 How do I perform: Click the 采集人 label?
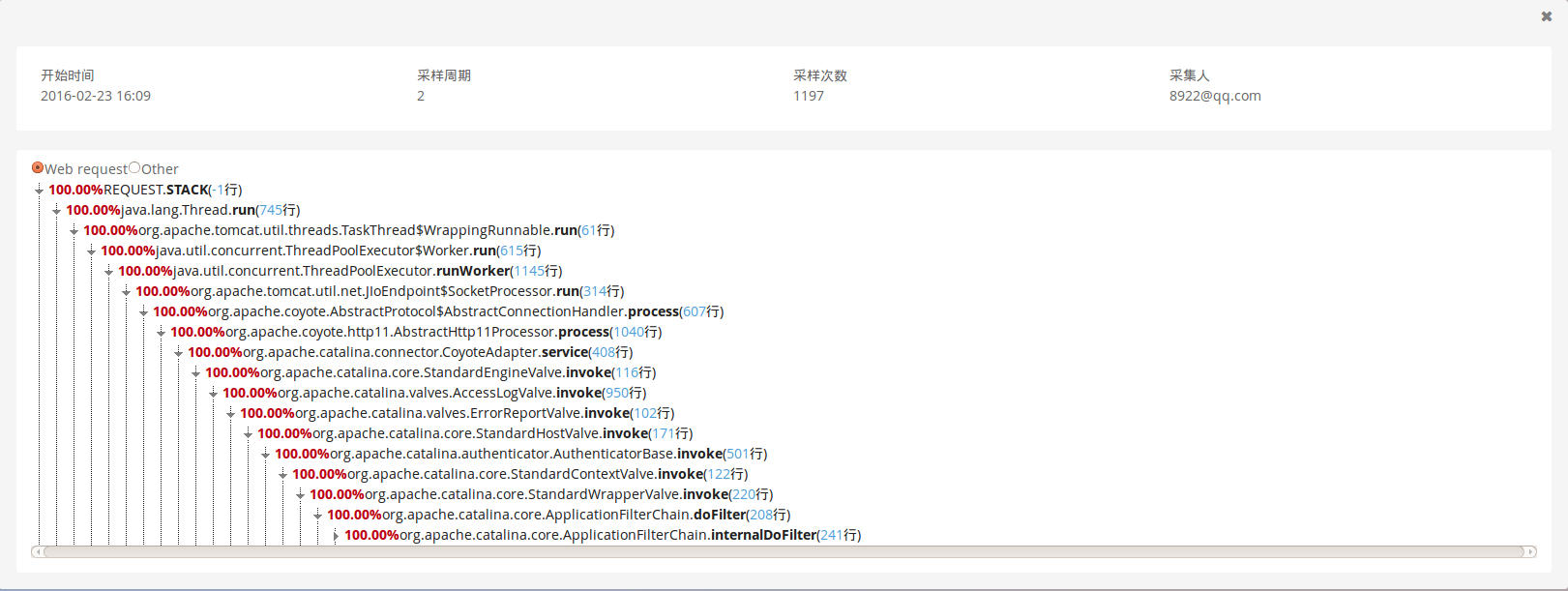[1190, 75]
